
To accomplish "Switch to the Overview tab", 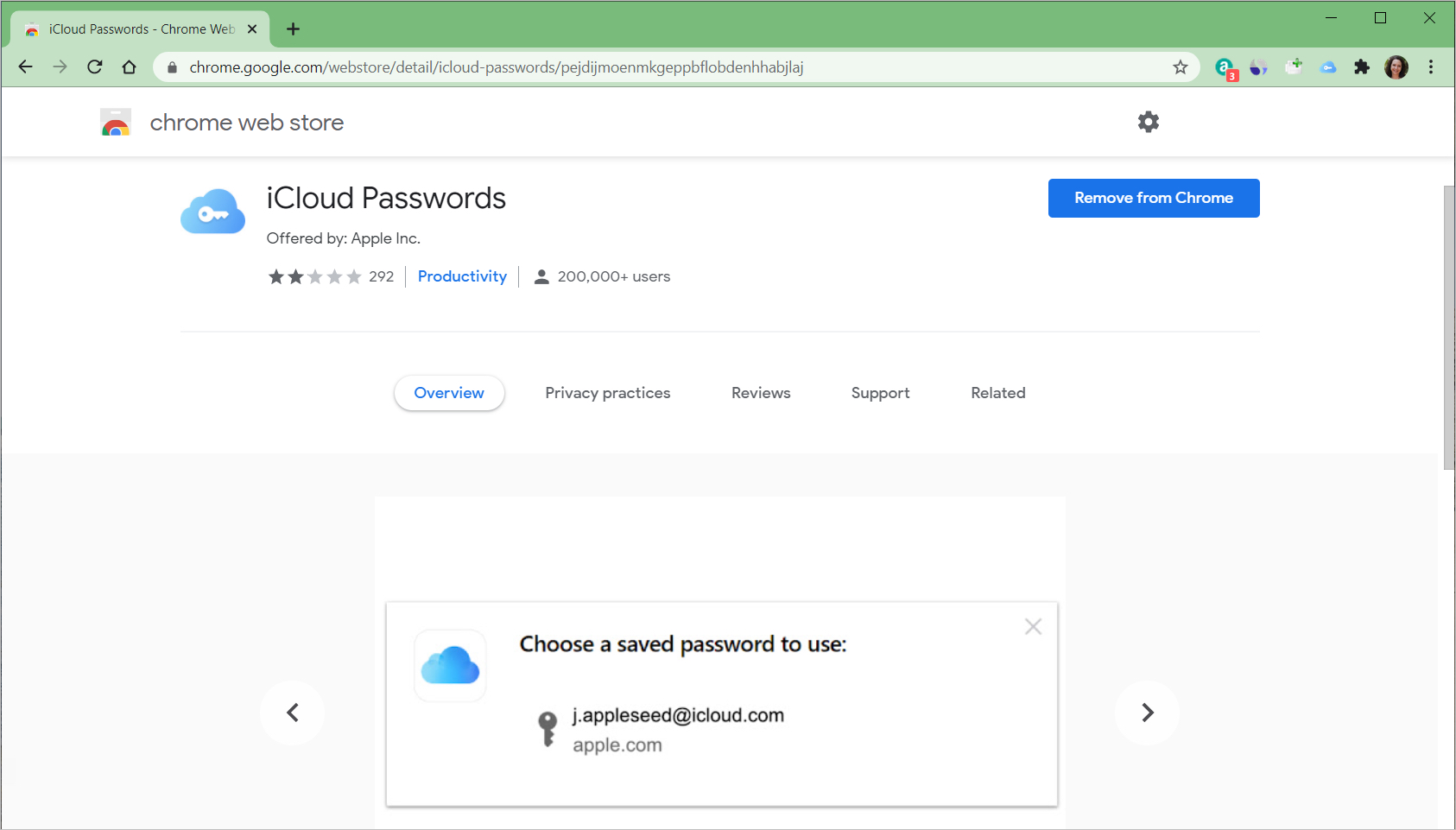I will (x=449, y=393).
